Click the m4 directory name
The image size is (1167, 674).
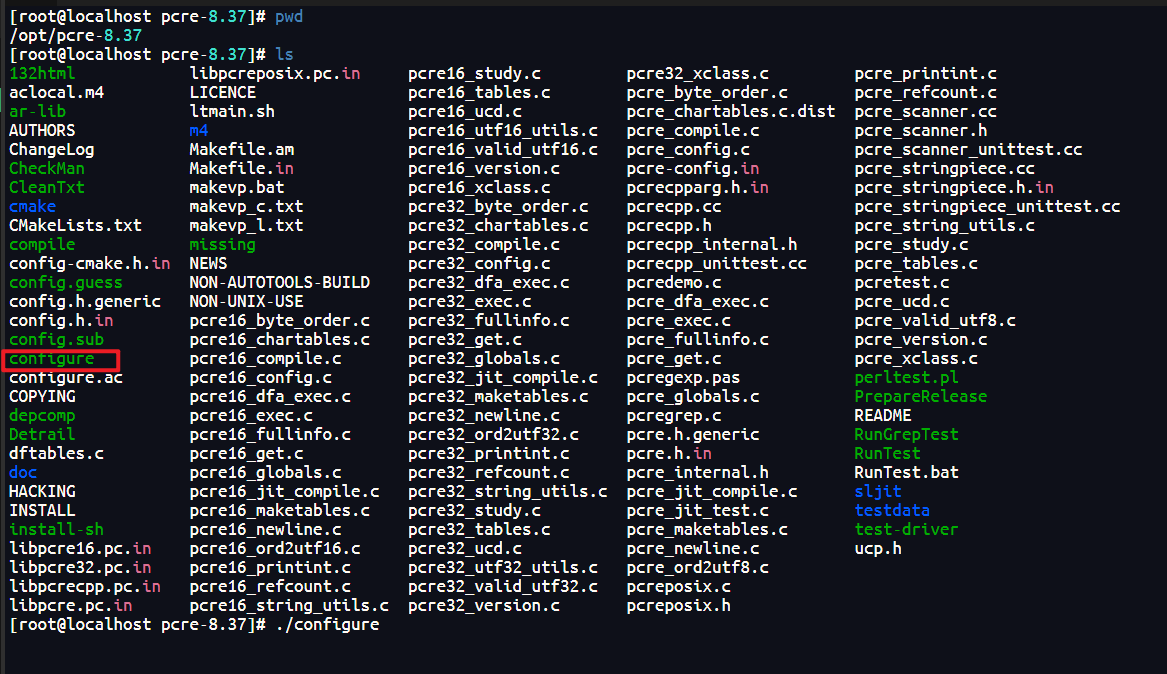(x=199, y=130)
